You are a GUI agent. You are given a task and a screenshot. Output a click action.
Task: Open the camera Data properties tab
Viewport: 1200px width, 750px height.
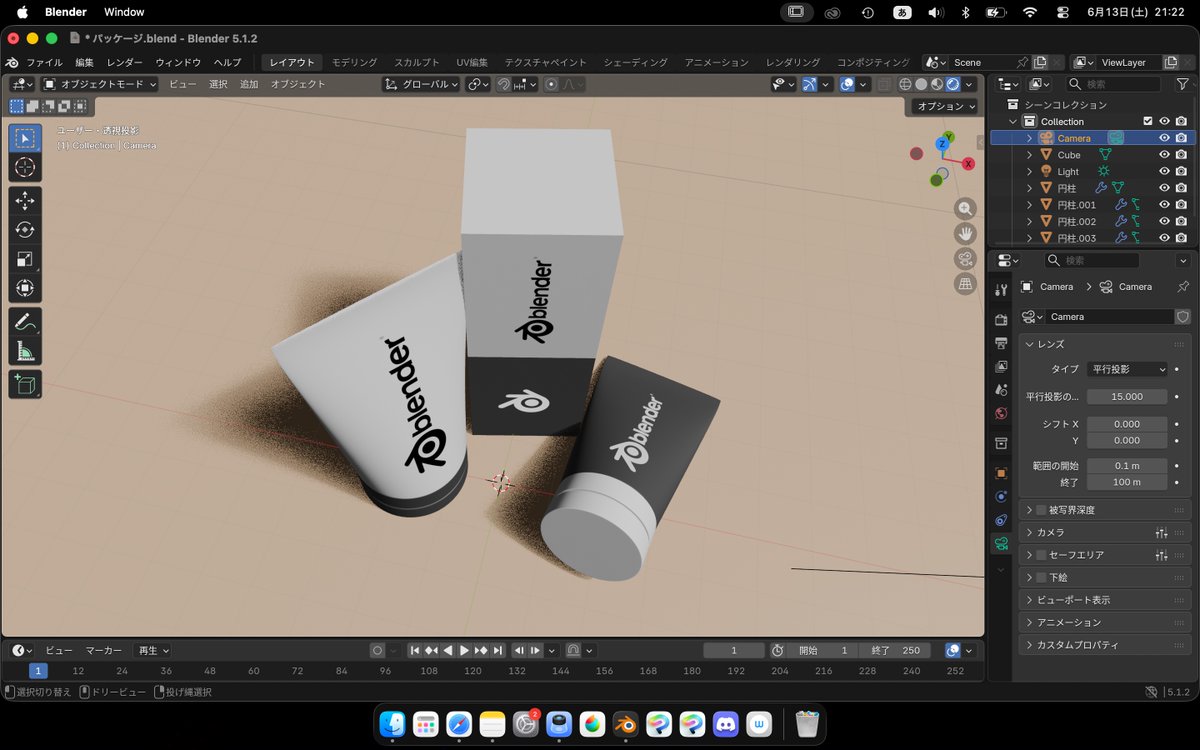pos(1001,543)
